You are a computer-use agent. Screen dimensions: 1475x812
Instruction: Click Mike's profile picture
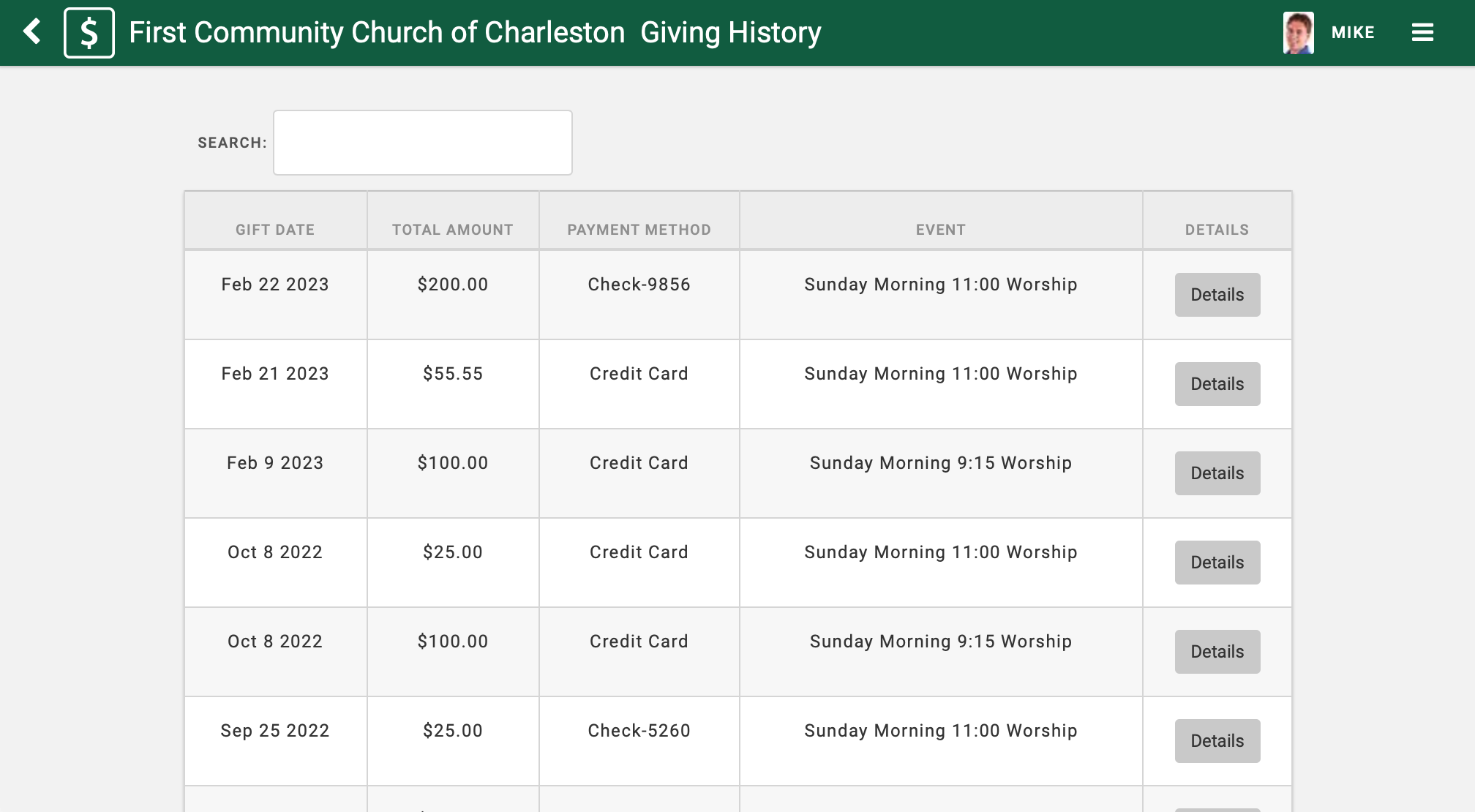tap(1299, 33)
